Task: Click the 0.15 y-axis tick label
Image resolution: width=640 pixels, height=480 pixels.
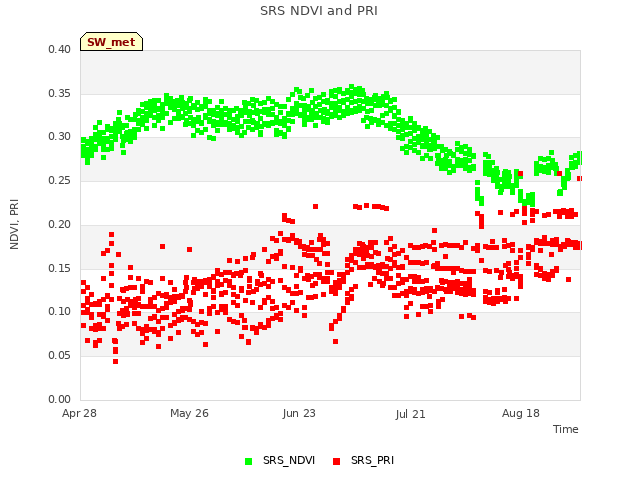Action: tap(60, 268)
